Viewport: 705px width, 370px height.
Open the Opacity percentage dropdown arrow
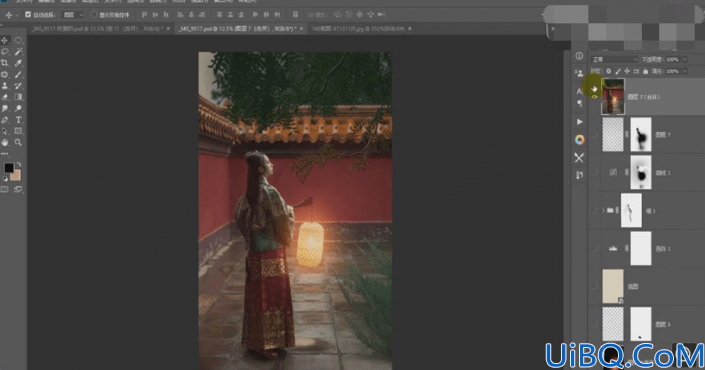tap(685, 59)
